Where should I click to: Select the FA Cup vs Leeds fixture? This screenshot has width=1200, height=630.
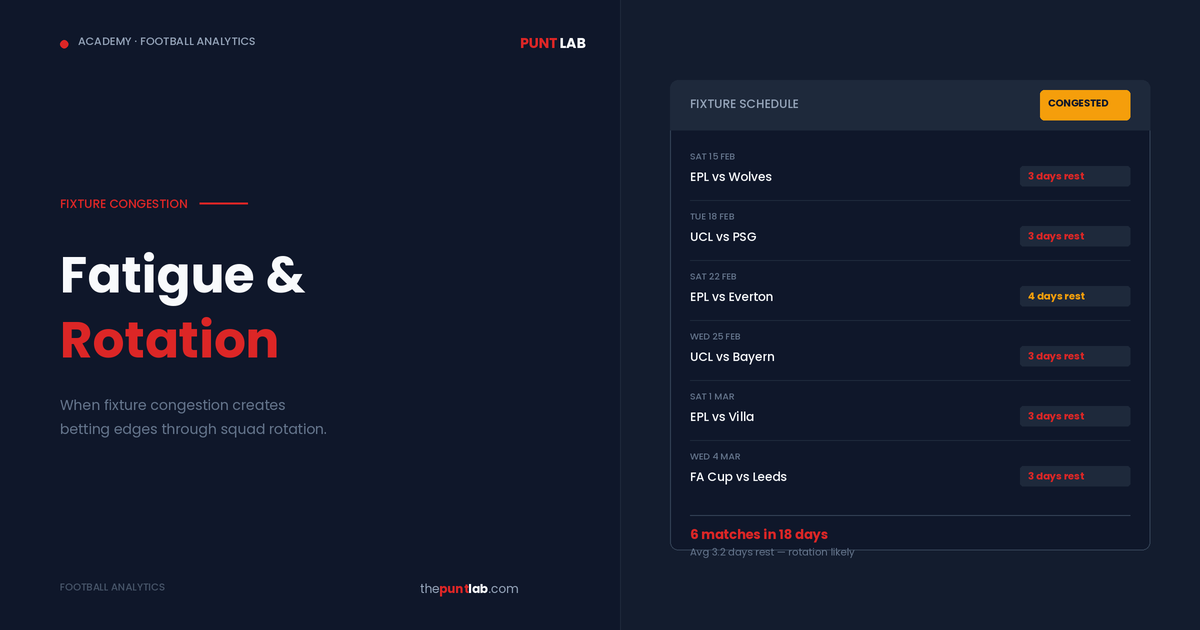click(738, 477)
